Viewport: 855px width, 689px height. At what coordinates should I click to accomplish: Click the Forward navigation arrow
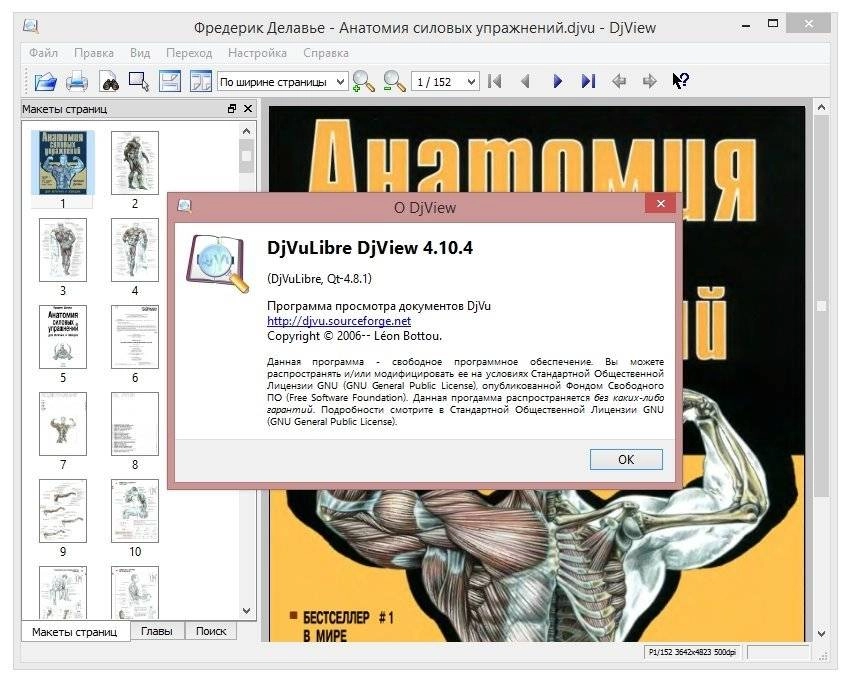coord(649,82)
